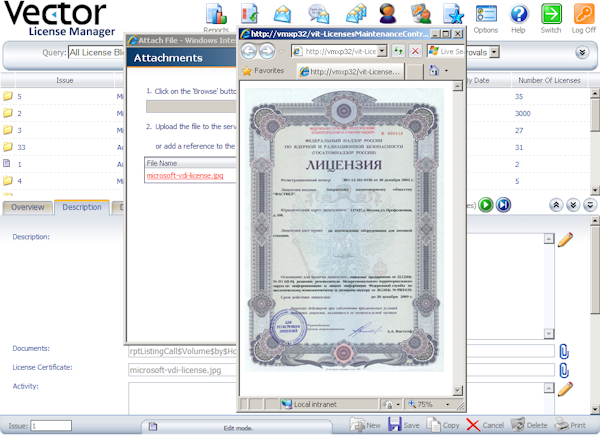Click Copy in the bottom toolbar
Screen dimensions: 600x435
pos(443,425)
